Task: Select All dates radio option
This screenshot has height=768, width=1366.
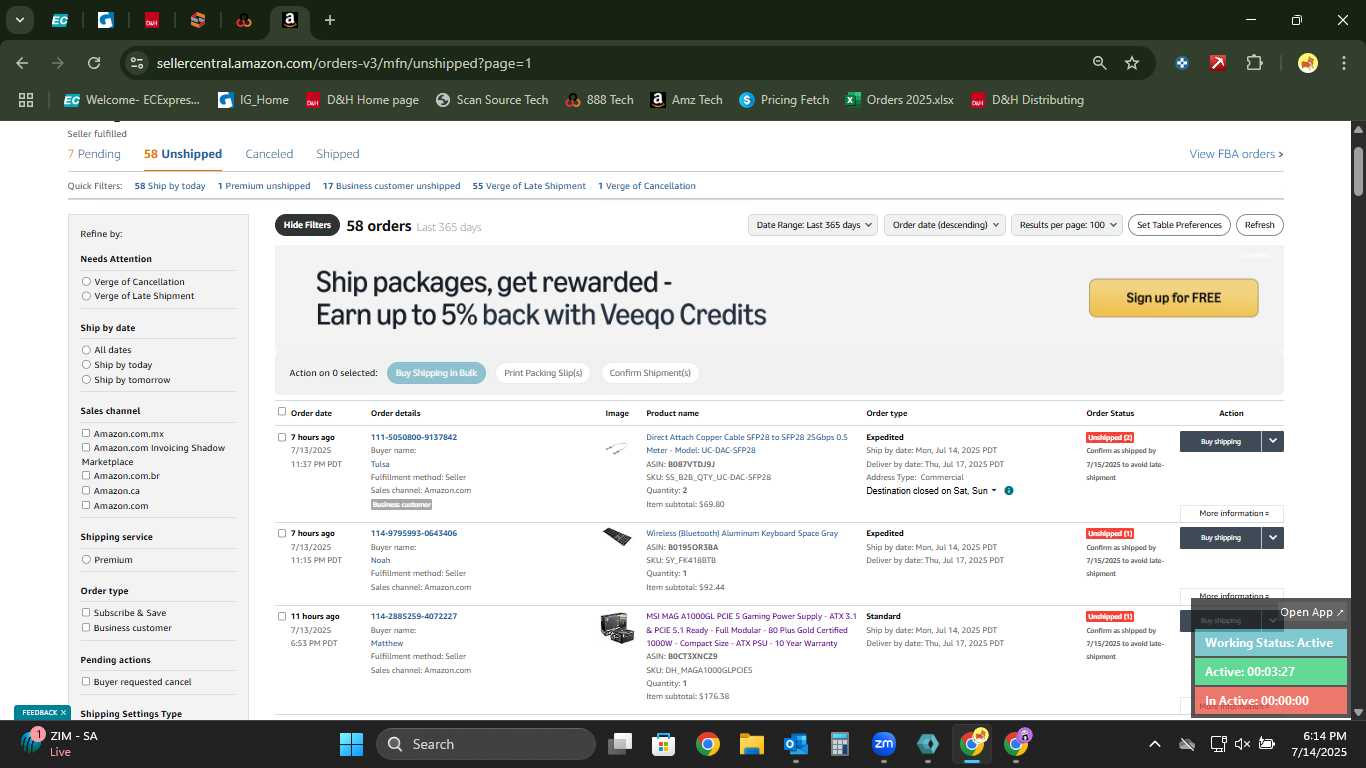Action: click(x=86, y=350)
